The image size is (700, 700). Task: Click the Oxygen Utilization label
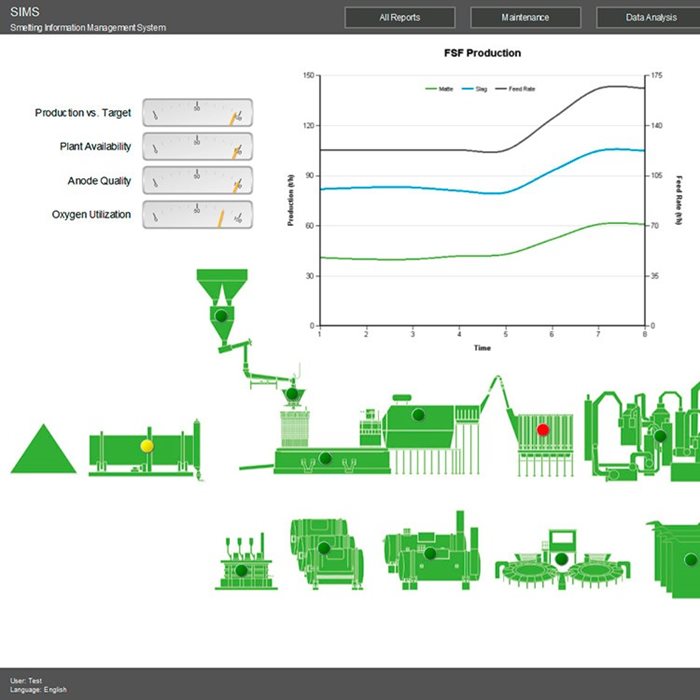tap(91, 215)
